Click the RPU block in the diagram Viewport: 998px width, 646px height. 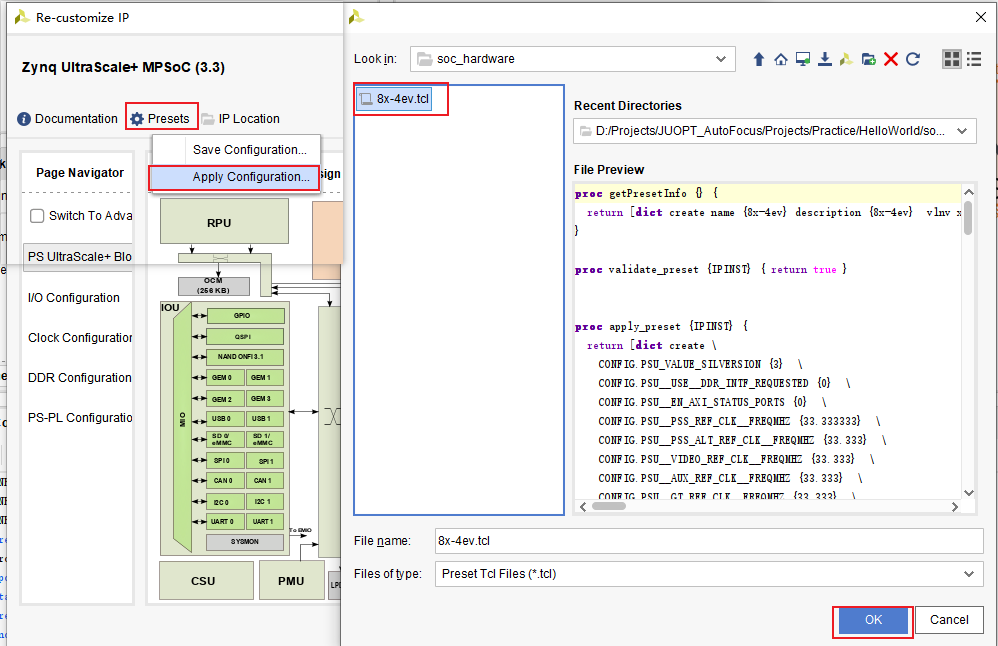[x=224, y=221]
